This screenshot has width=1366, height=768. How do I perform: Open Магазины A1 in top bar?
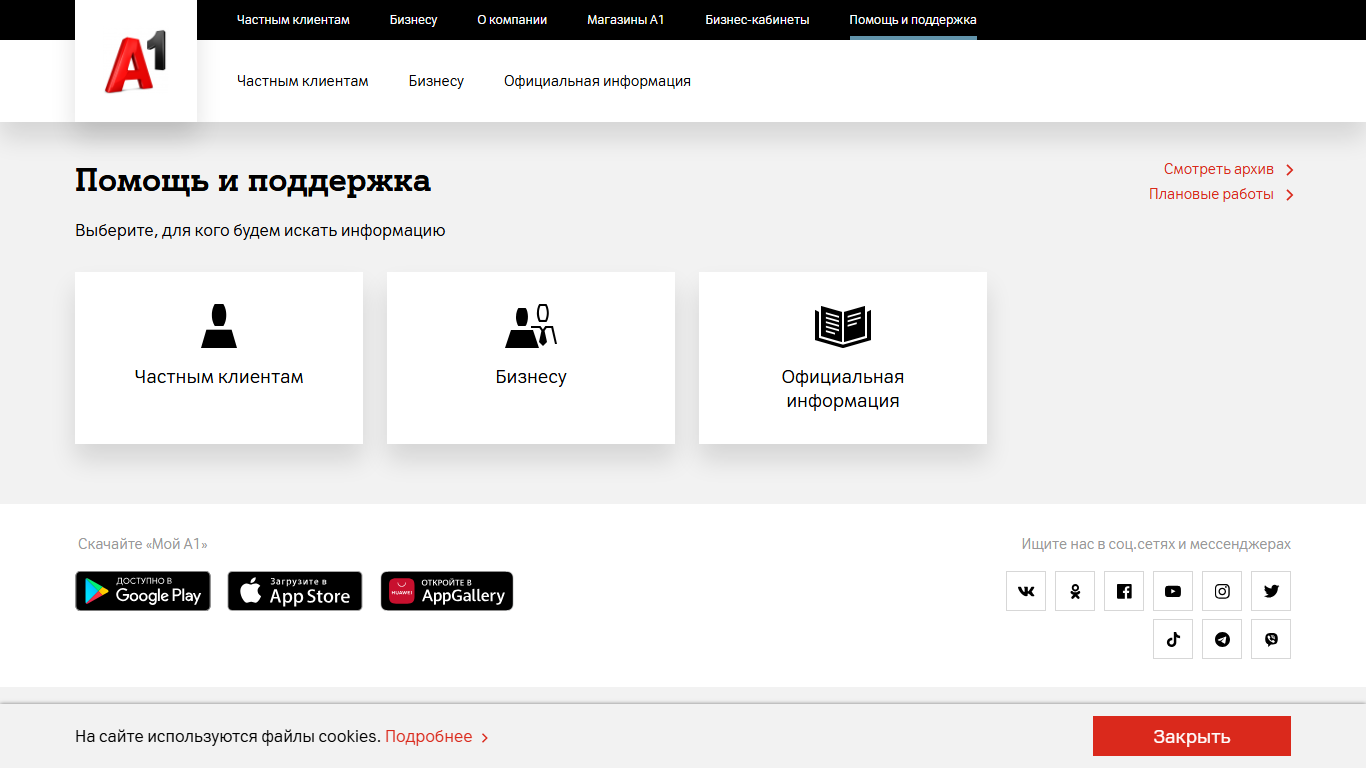coord(626,20)
